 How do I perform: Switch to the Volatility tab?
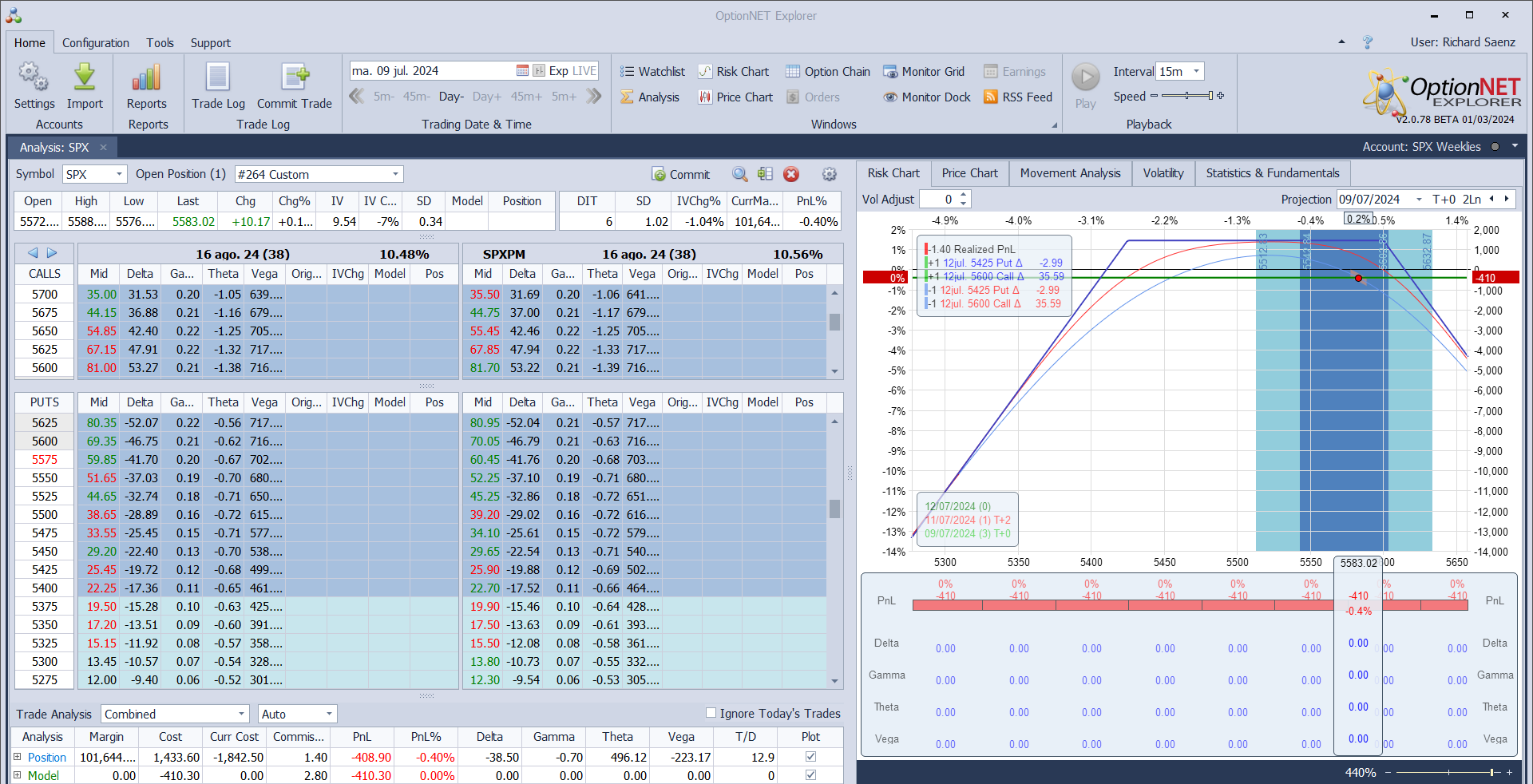tap(1163, 173)
